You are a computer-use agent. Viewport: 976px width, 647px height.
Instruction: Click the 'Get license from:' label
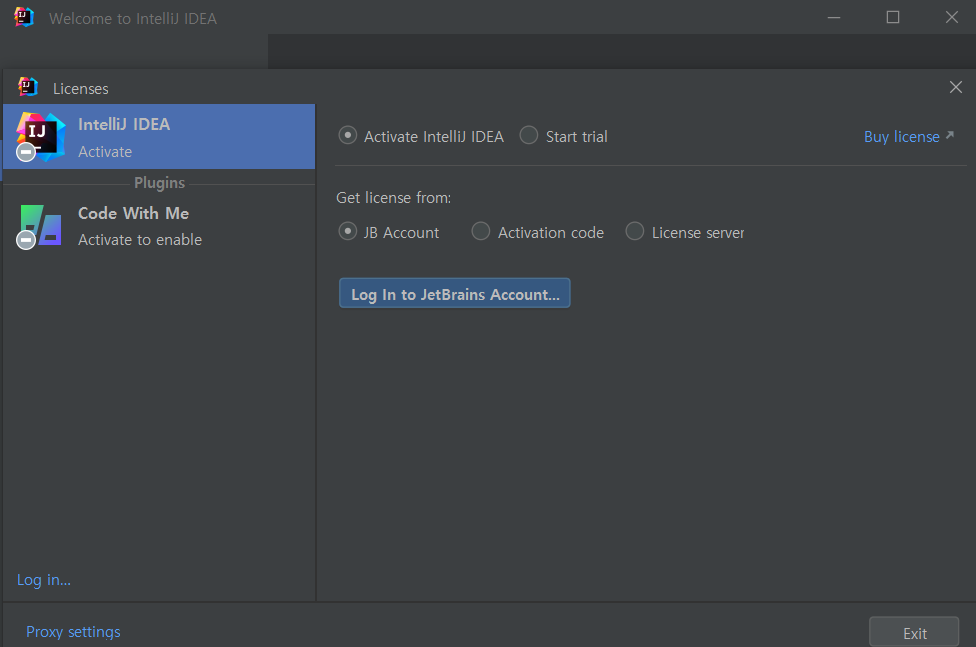[x=393, y=198]
